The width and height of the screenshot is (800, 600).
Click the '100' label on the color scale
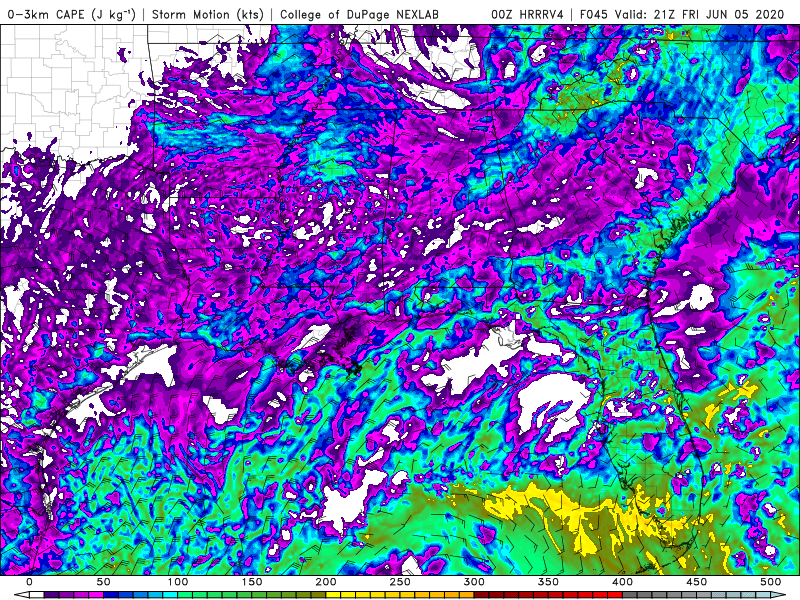pos(178,582)
